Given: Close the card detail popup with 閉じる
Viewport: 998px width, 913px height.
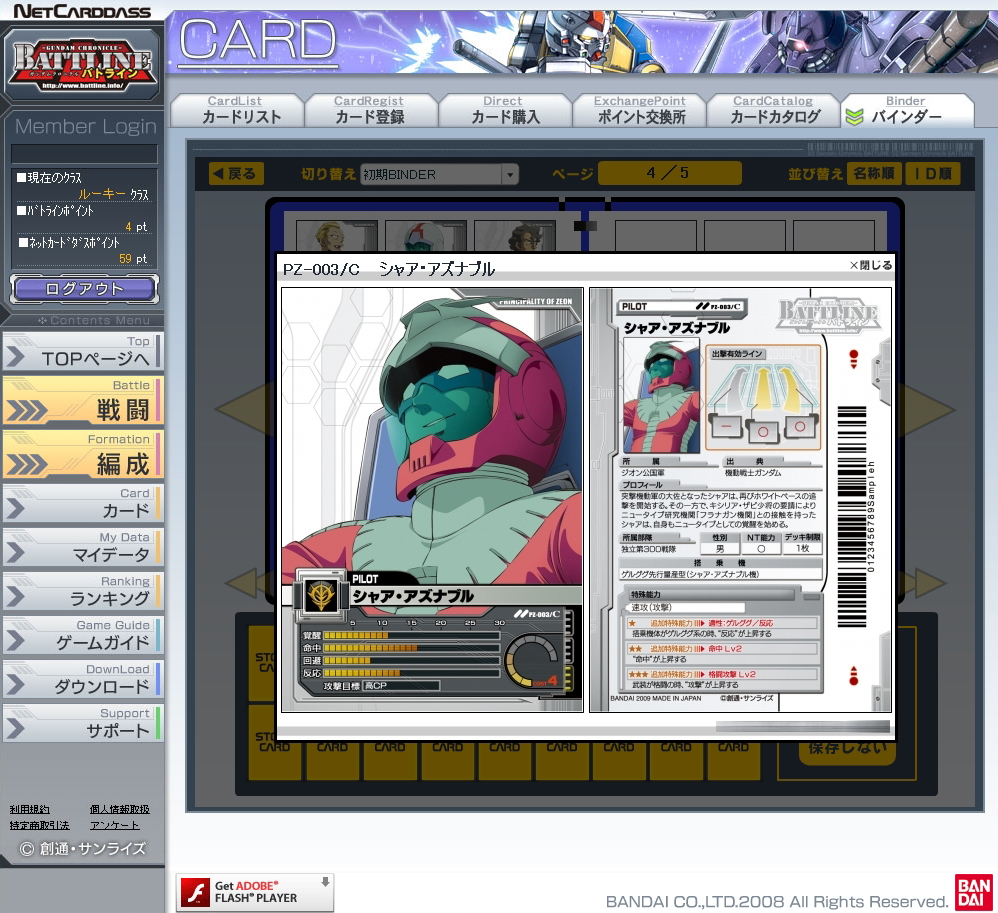Looking at the screenshot, I should pos(870,265).
